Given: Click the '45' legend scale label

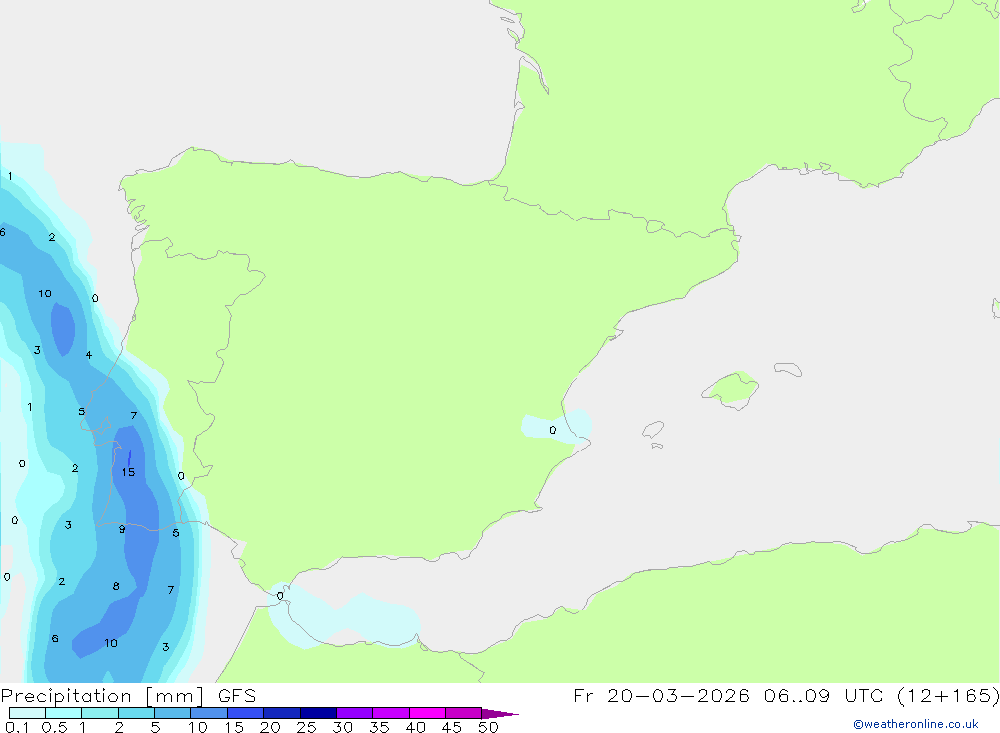Looking at the screenshot, I should [x=452, y=727].
